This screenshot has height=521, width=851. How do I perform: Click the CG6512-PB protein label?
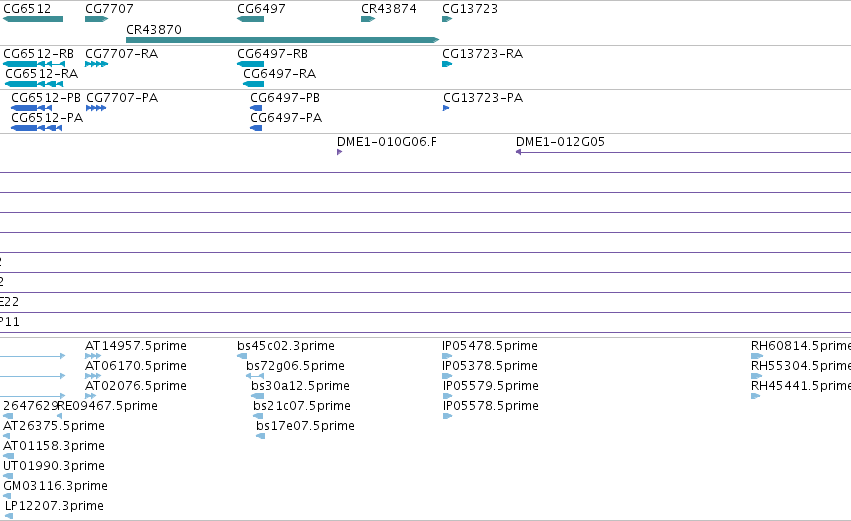click(46, 98)
